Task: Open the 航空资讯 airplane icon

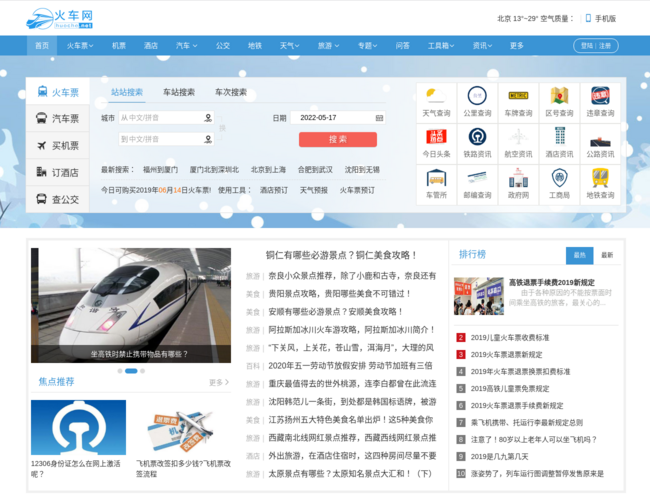Action: pyautogui.click(x=518, y=137)
